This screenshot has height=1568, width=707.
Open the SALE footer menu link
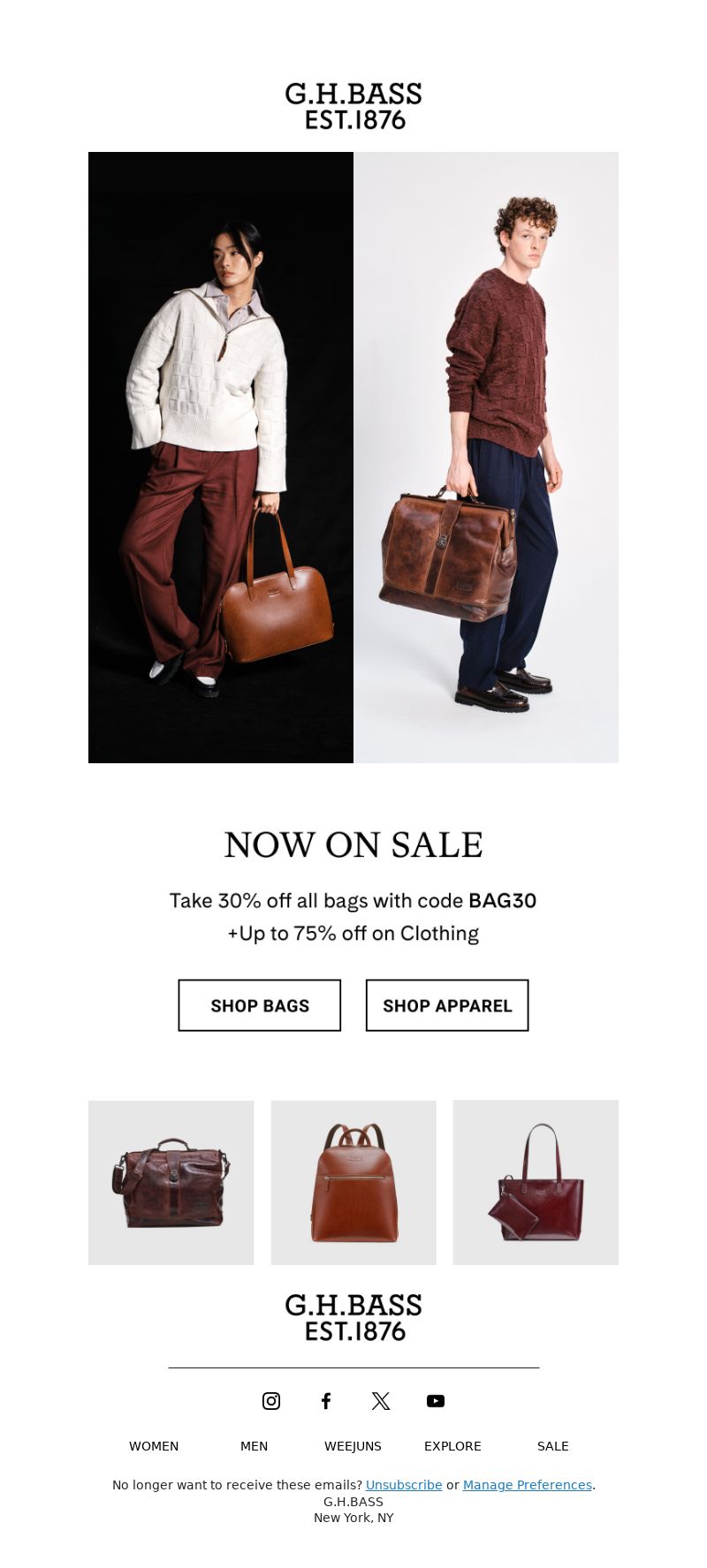pyautogui.click(x=553, y=1446)
